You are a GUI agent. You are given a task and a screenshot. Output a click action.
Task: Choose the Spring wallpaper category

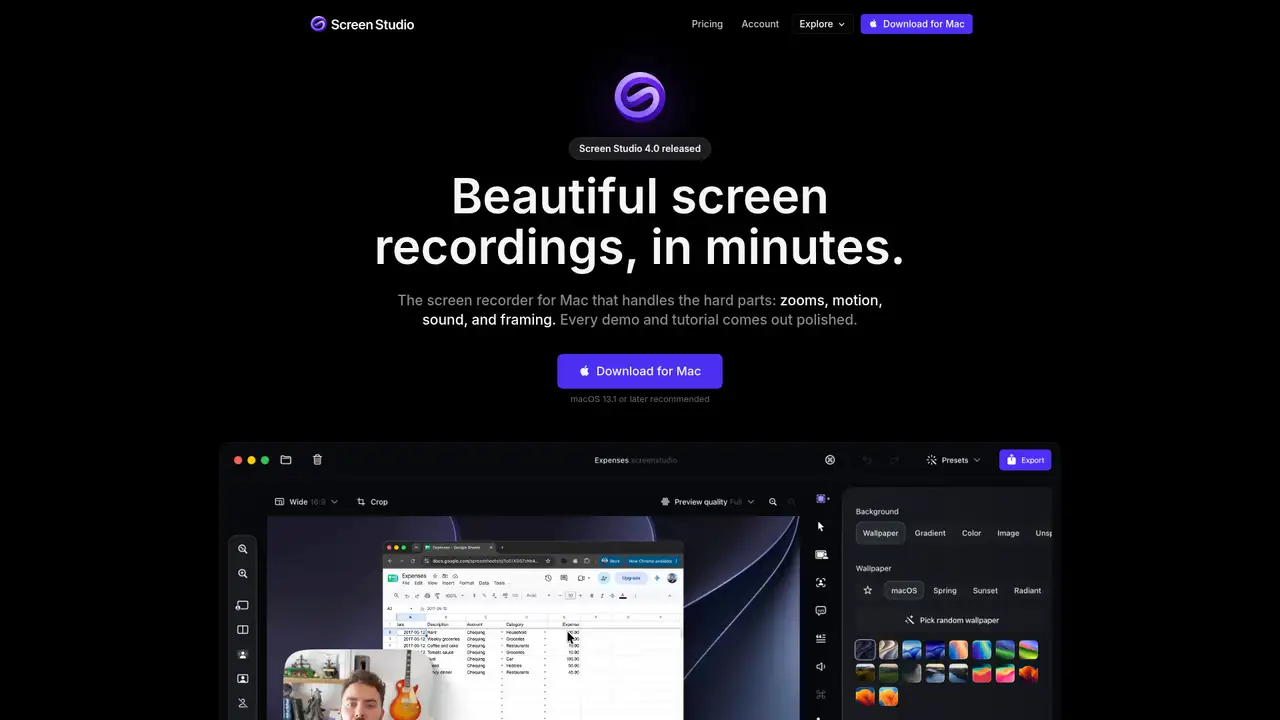coord(945,591)
